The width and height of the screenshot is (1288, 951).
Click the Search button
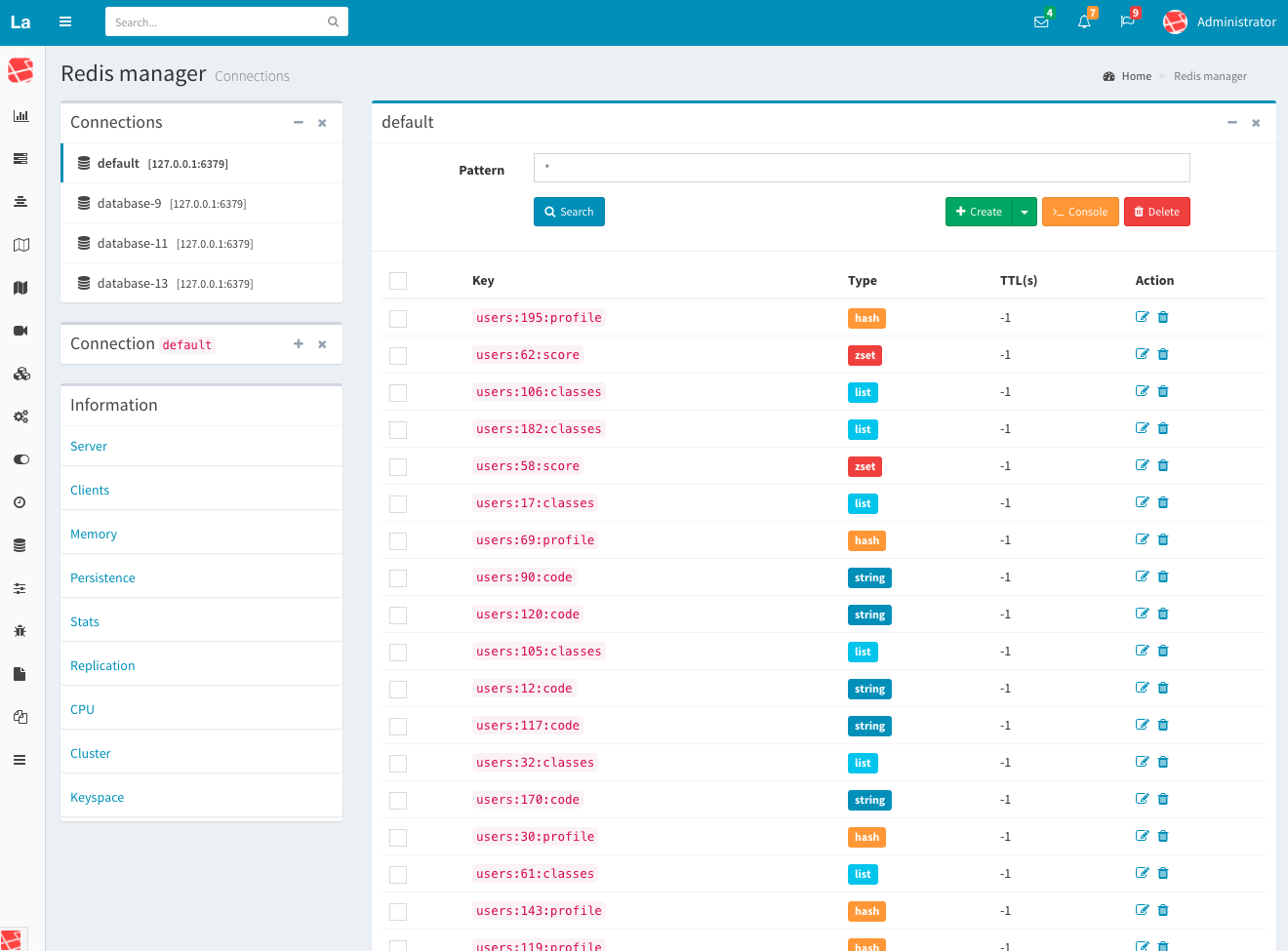tap(569, 212)
